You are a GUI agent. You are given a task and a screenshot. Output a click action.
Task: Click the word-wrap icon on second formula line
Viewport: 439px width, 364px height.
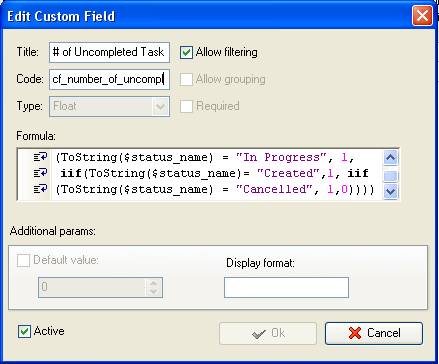(x=40, y=173)
